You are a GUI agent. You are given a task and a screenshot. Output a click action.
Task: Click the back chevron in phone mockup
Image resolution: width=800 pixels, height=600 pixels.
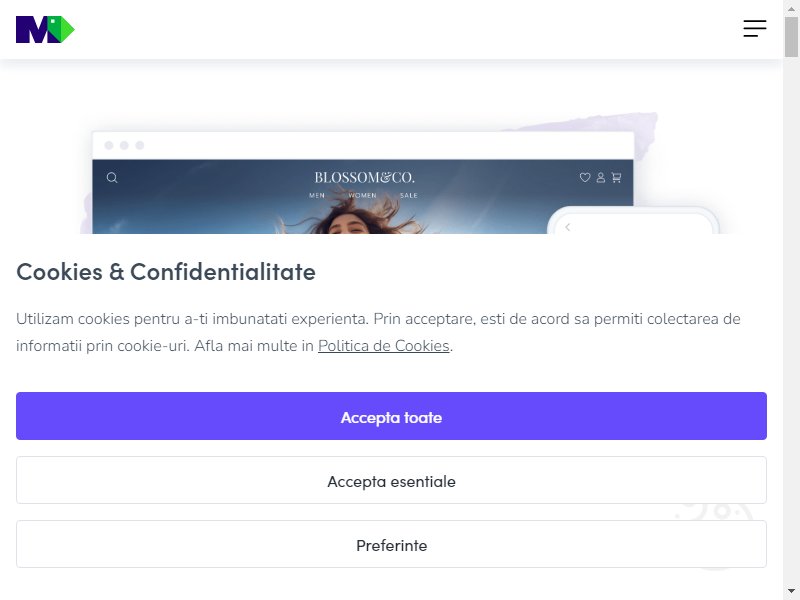click(567, 228)
